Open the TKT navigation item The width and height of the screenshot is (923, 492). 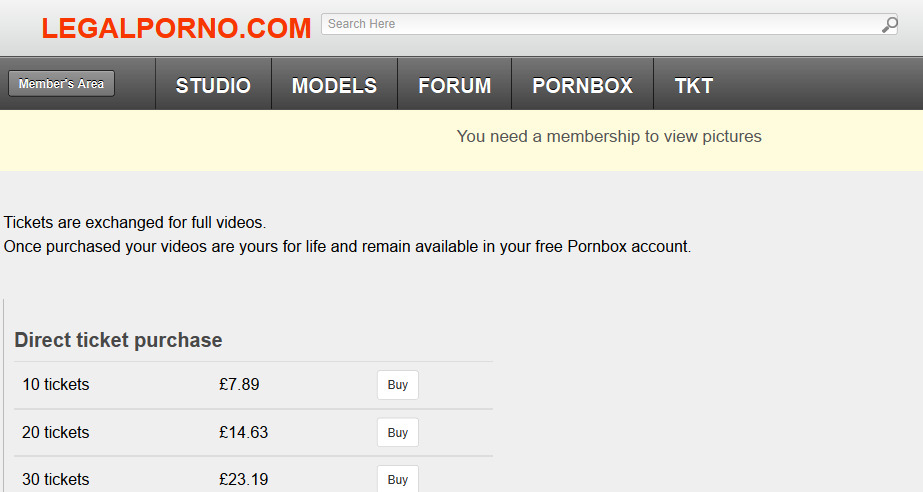click(x=693, y=86)
